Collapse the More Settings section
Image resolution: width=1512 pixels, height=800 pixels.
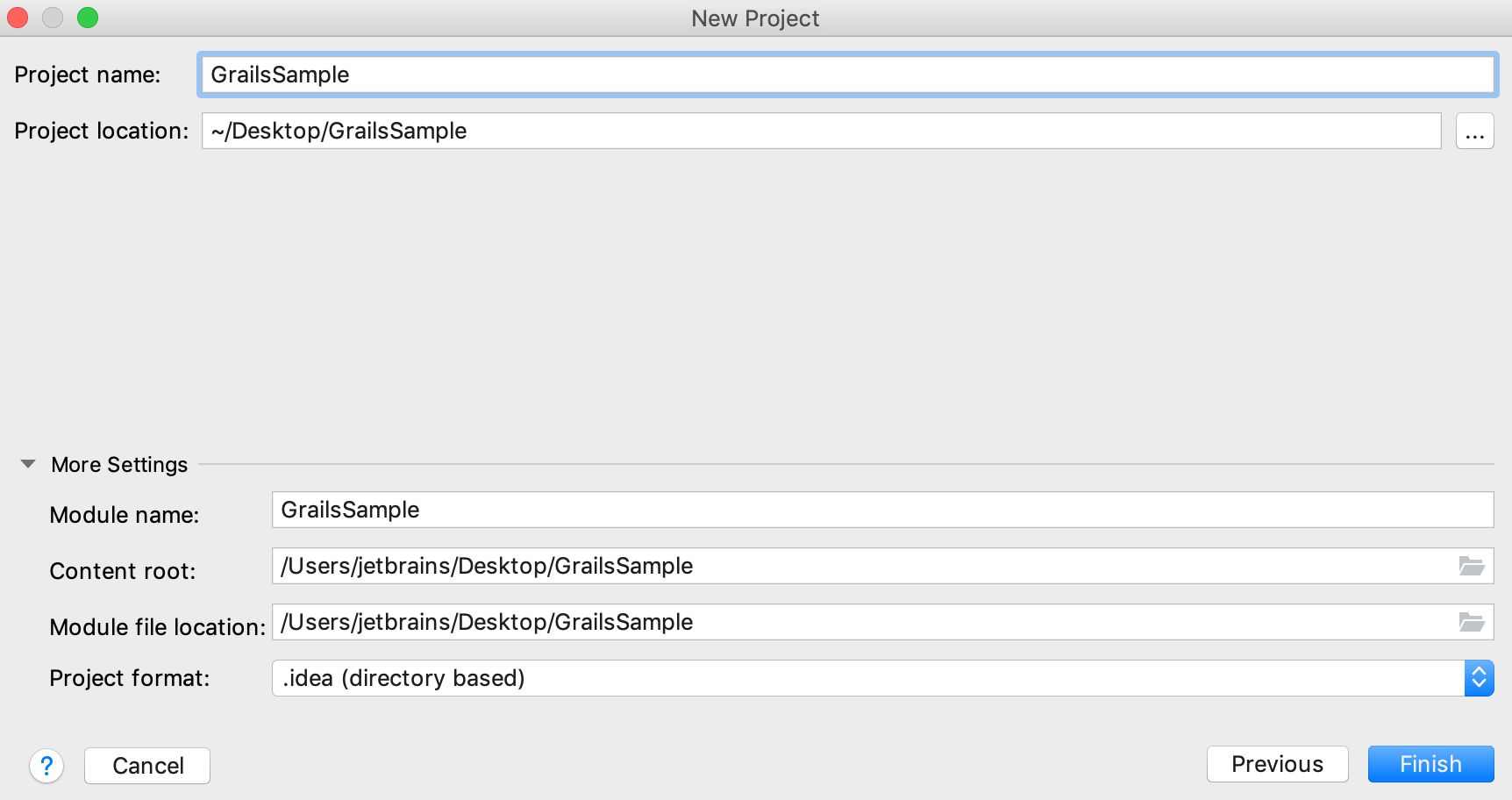pos(28,464)
